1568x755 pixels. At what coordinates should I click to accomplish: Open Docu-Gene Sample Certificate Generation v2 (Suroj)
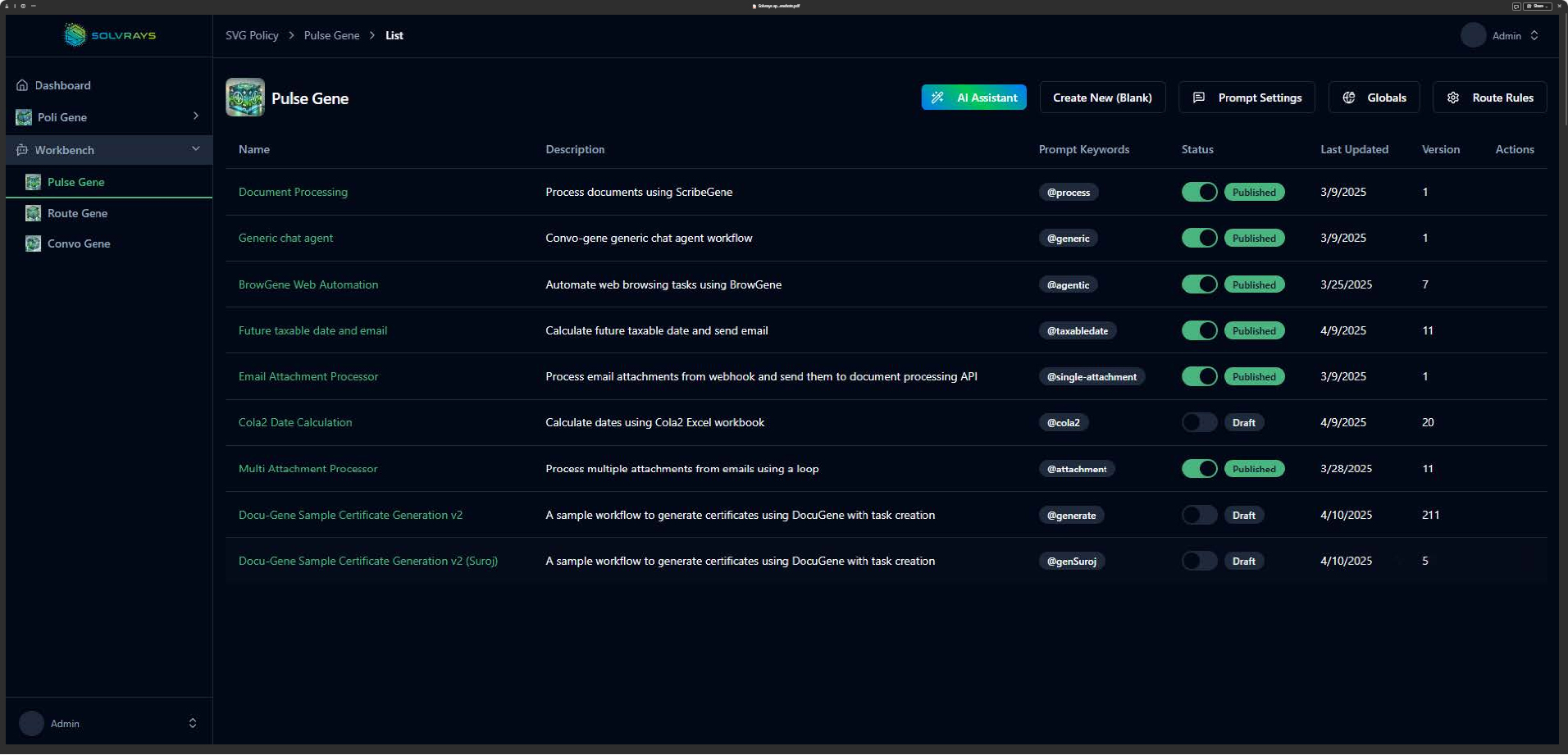coord(368,561)
